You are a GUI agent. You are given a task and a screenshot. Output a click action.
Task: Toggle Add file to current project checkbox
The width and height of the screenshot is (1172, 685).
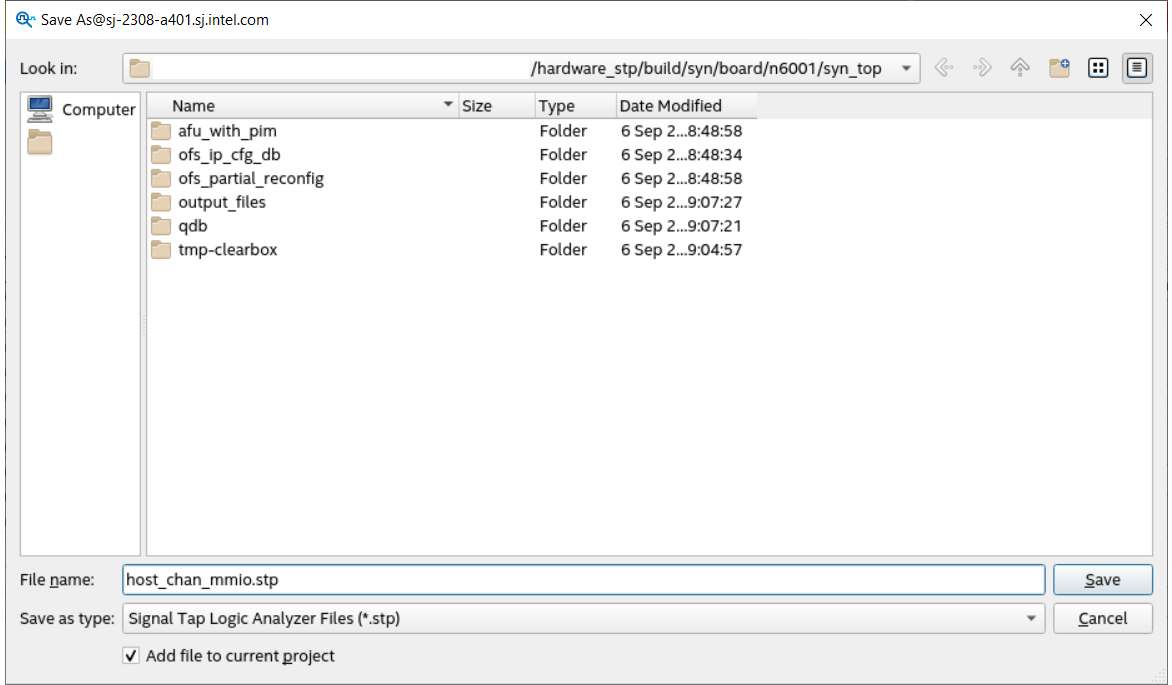point(131,656)
